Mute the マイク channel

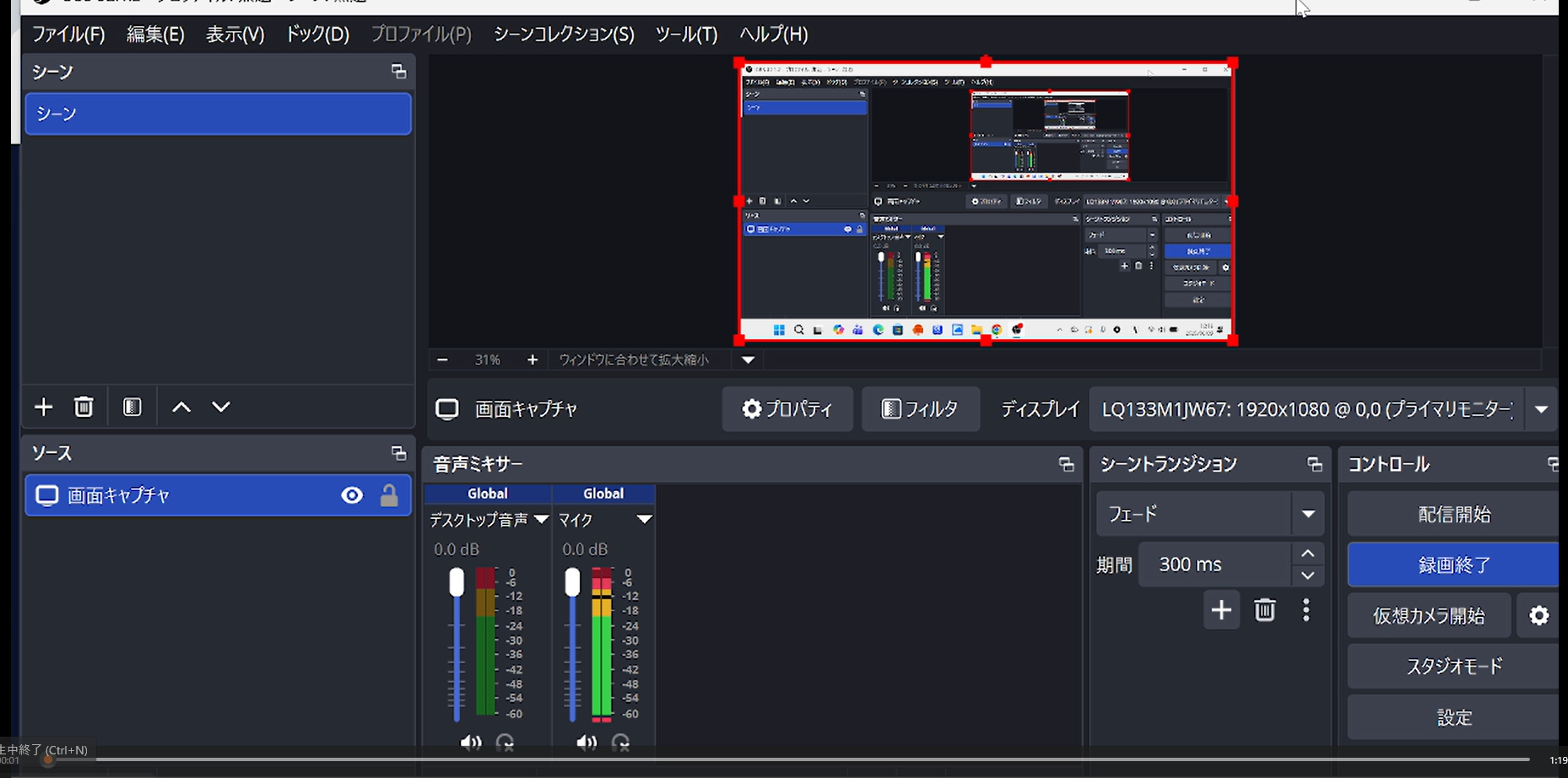point(587,743)
